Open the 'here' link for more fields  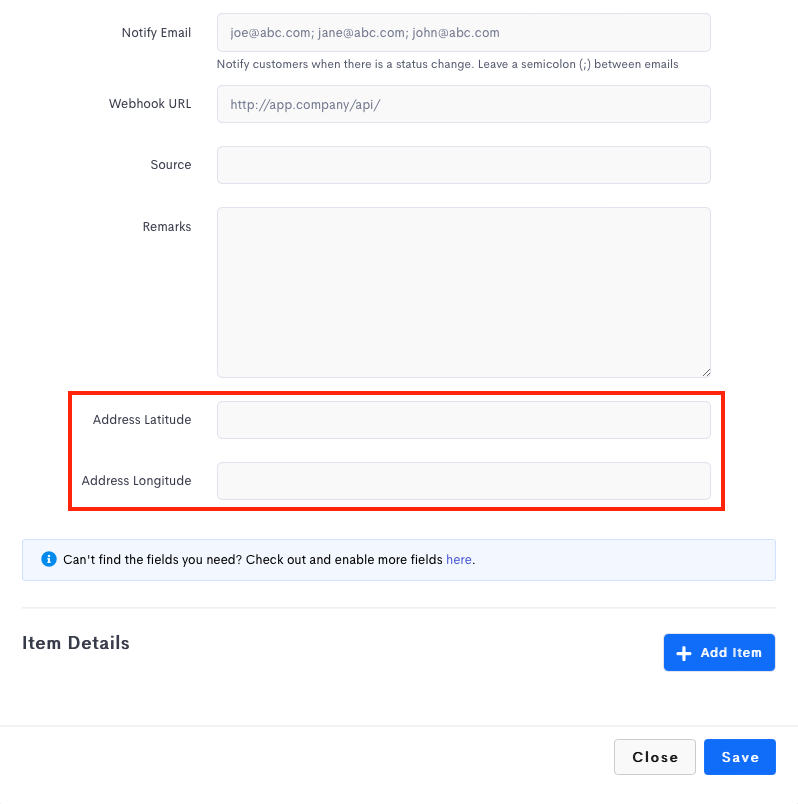(x=458, y=560)
